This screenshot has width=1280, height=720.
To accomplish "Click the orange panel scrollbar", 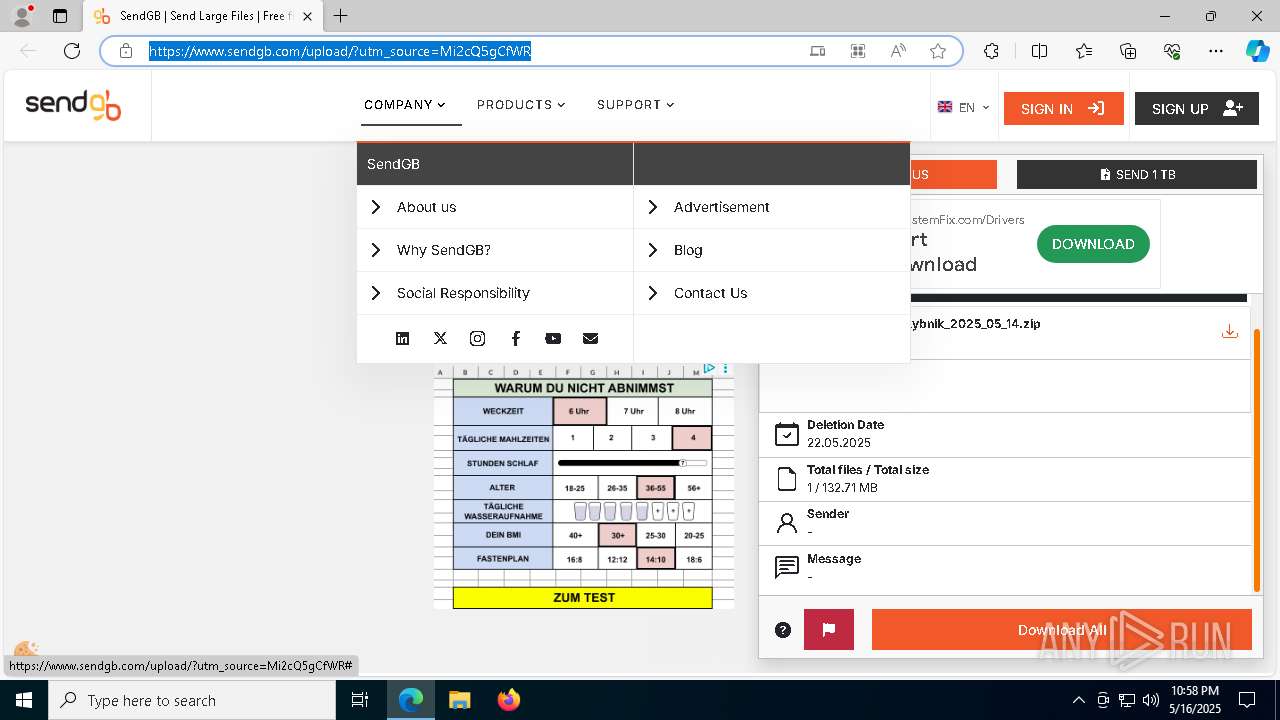I will coord(1257,460).
